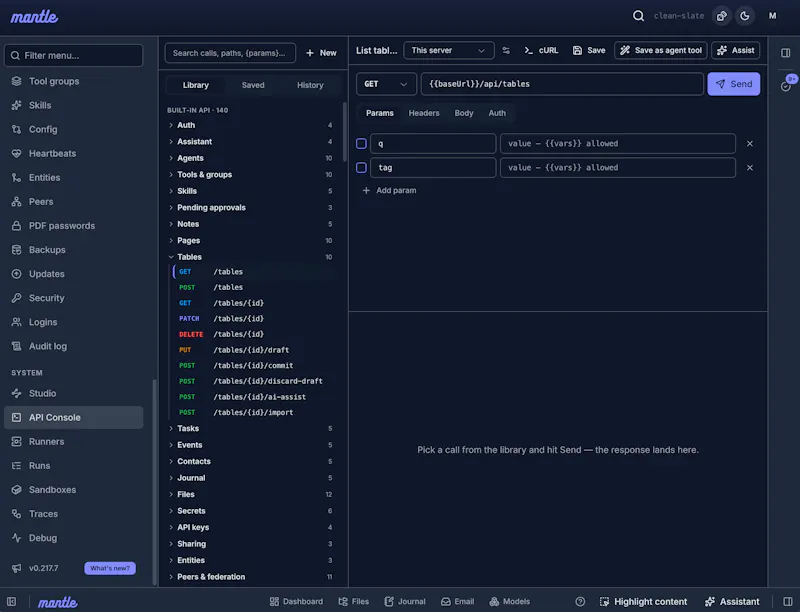The image size is (800, 612).
Task: Open Backups in sidebar
Action: (73, 249)
